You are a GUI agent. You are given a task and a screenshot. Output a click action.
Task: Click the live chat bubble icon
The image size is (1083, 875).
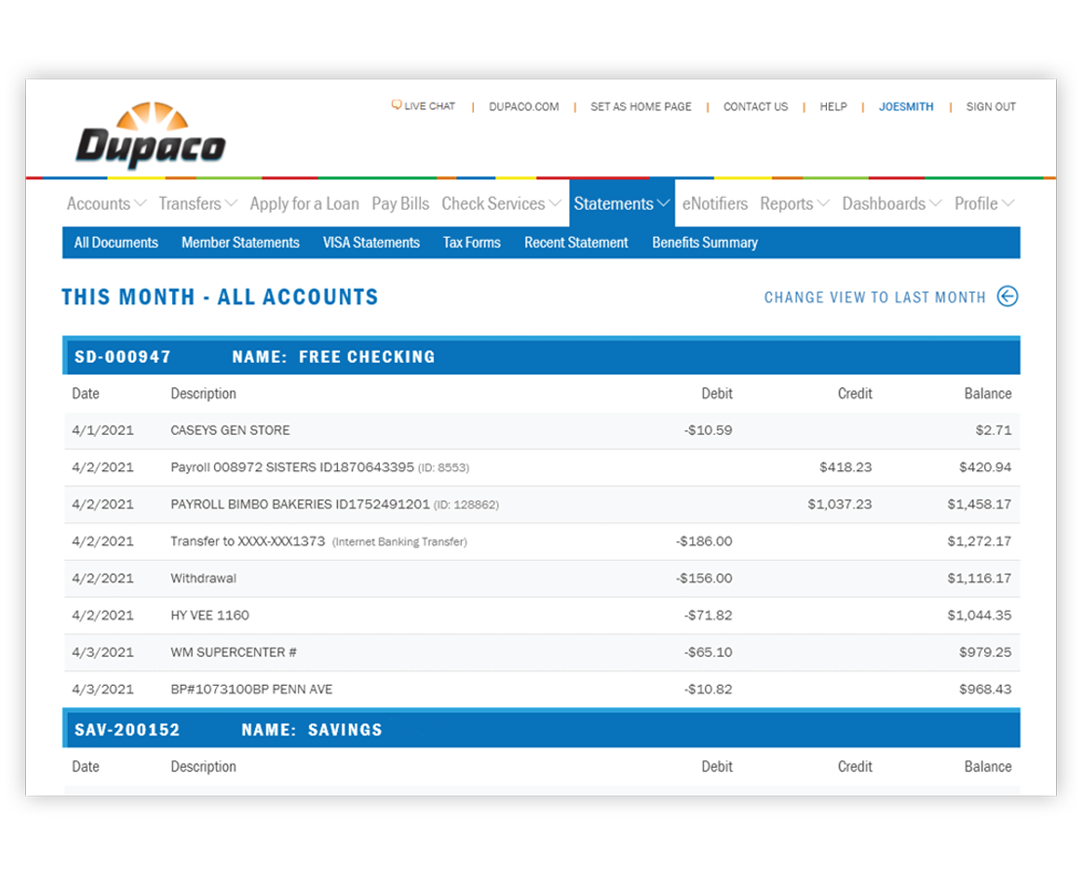tap(396, 105)
